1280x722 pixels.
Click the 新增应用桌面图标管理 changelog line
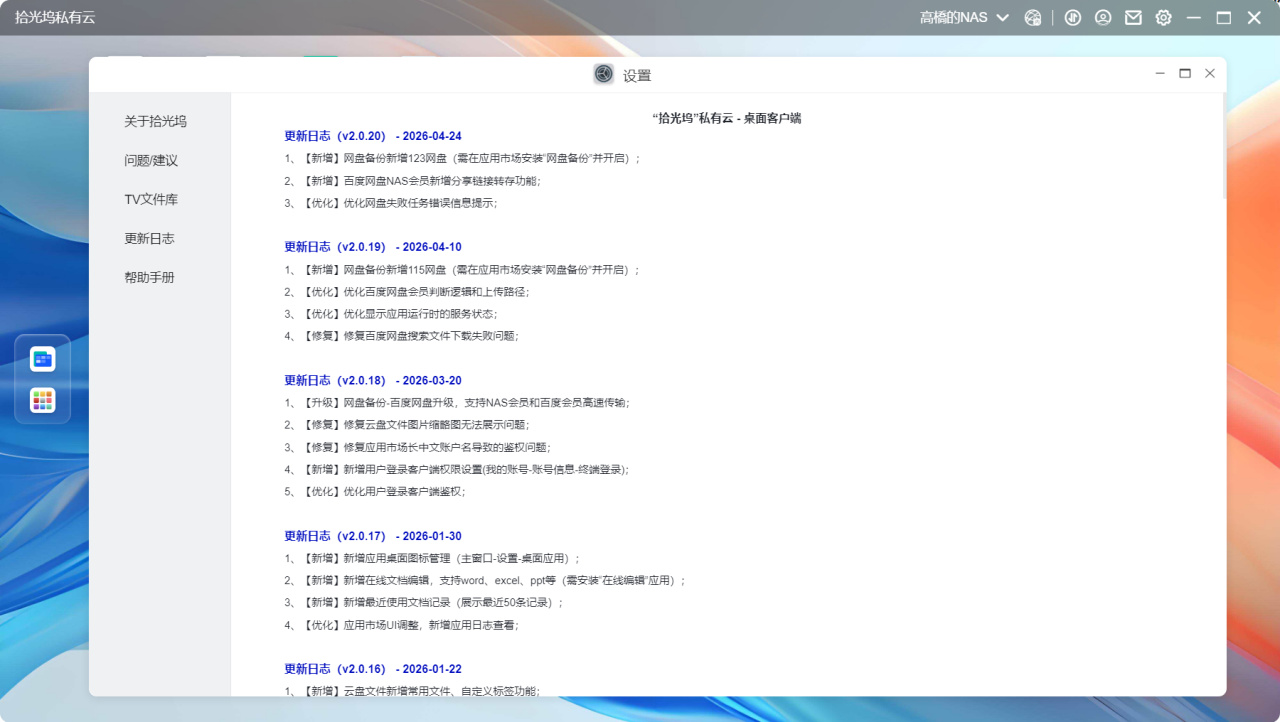432,558
